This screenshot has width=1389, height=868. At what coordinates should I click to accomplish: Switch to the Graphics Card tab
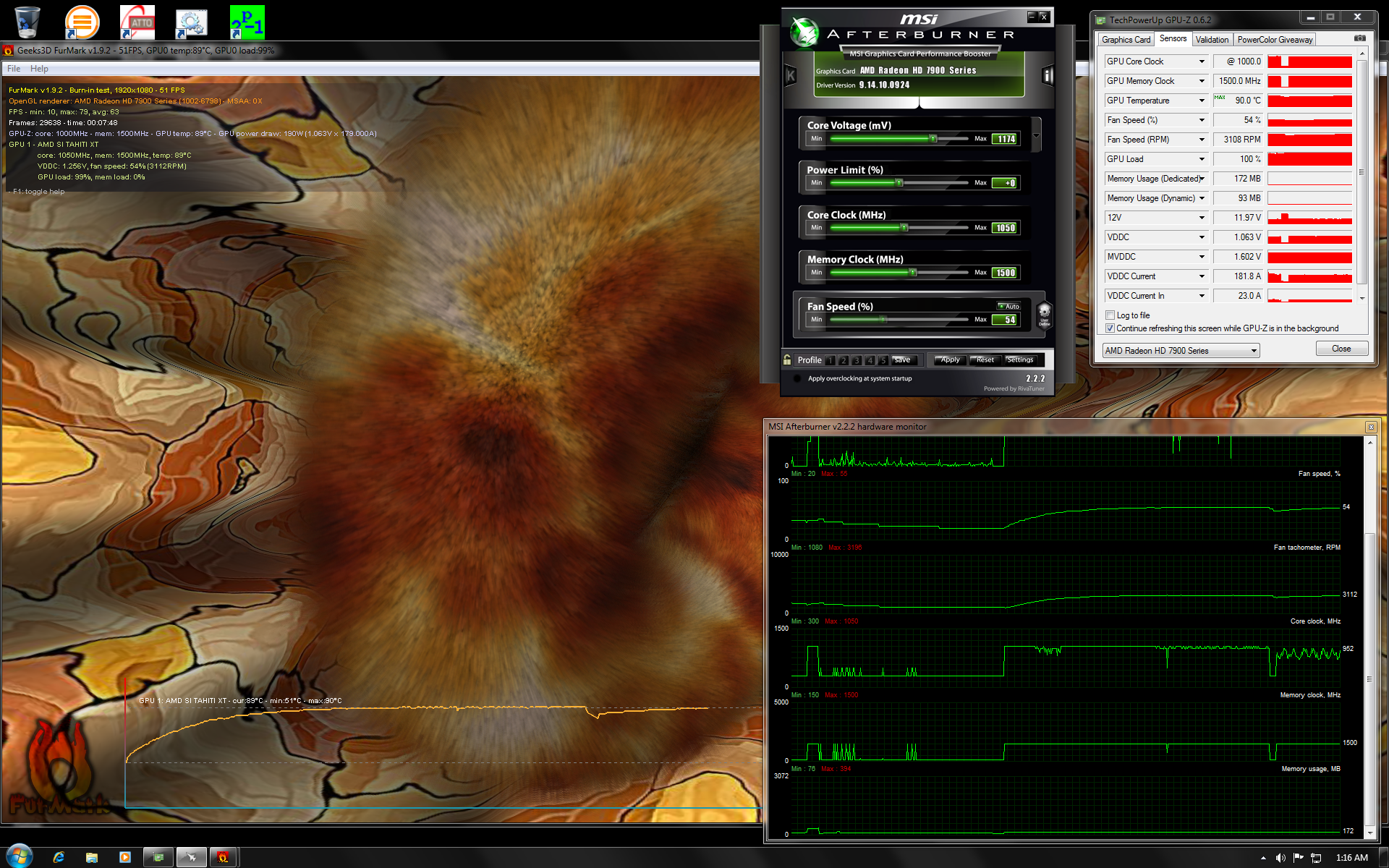click(x=1126, y=40)
